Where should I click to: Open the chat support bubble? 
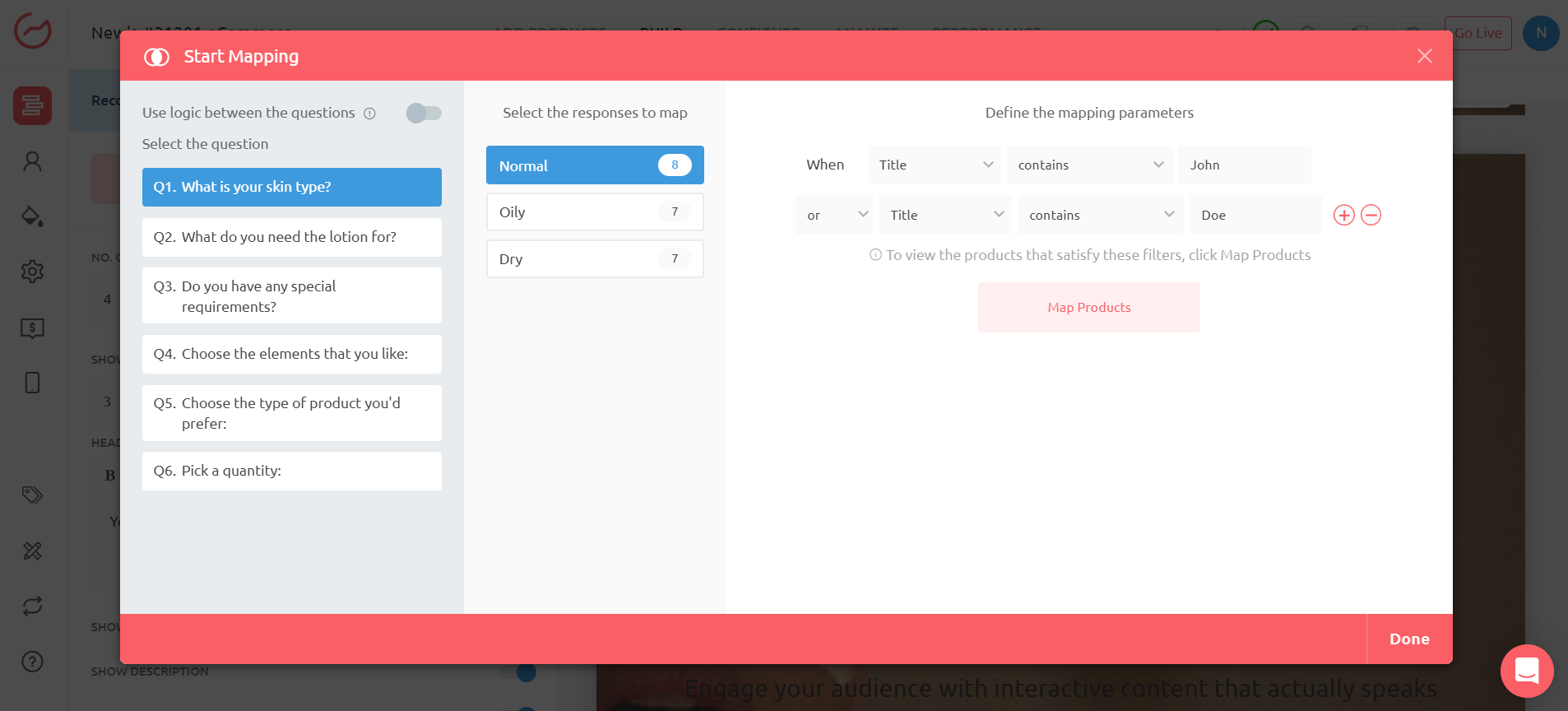click(x=1526, y=671)
